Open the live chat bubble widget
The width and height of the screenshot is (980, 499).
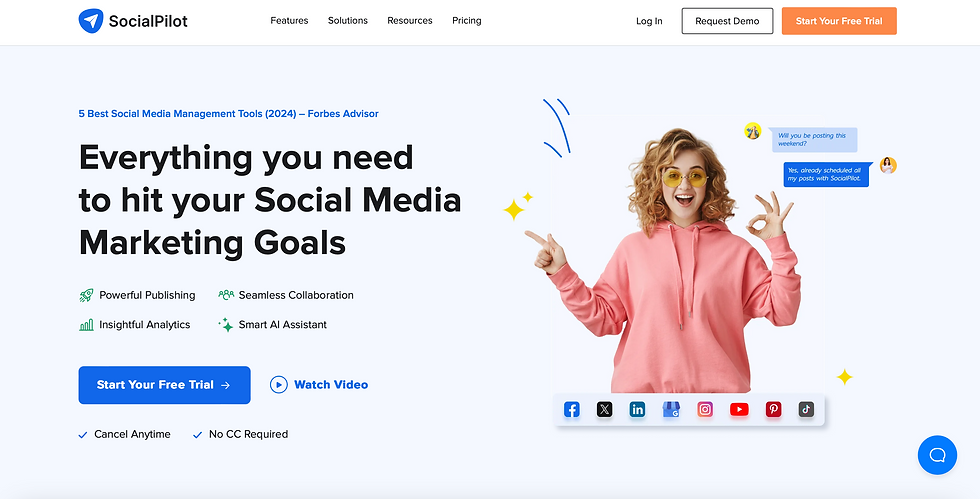[937, 455]
